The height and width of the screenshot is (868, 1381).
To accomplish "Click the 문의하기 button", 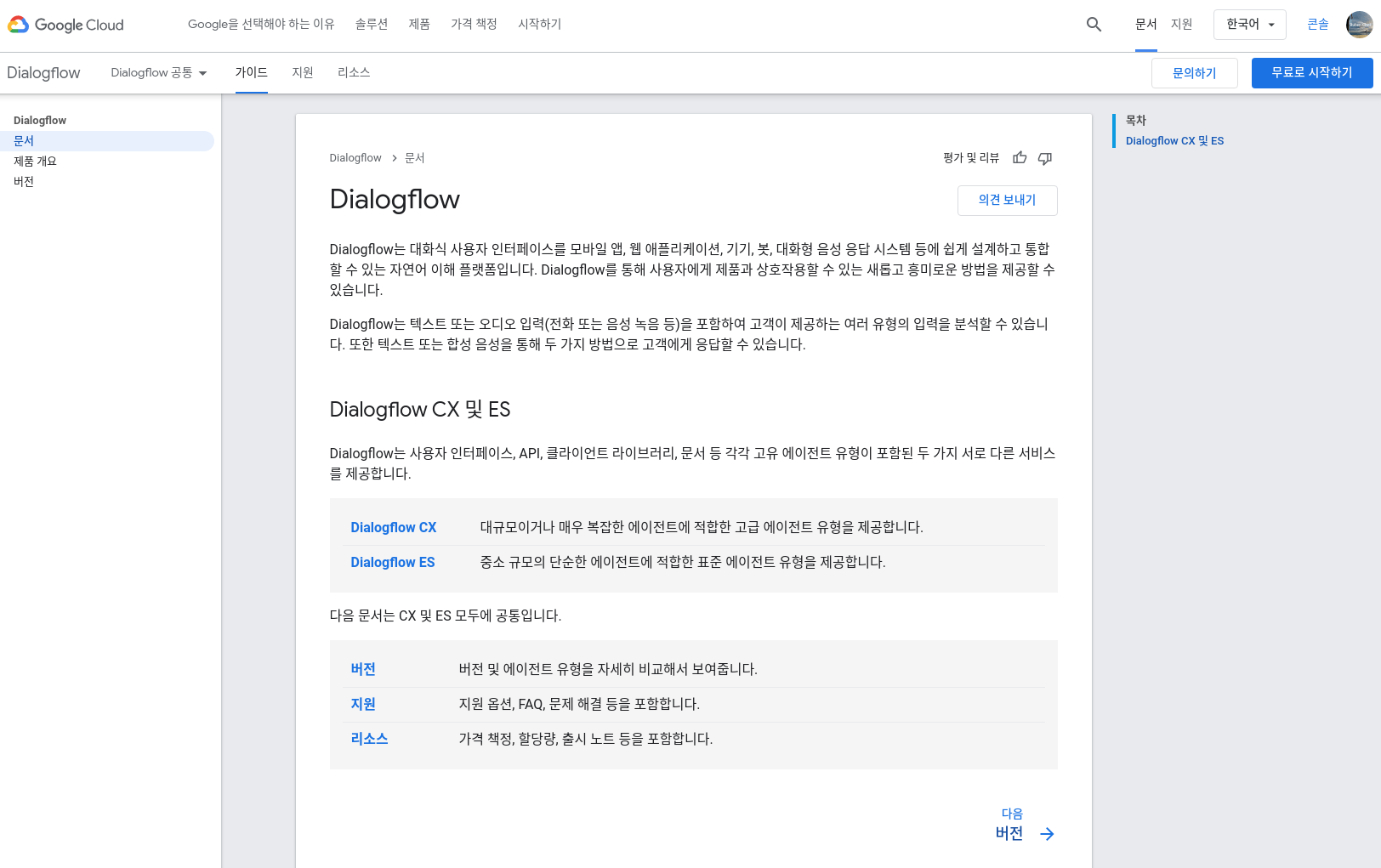I will point(1194,73).
